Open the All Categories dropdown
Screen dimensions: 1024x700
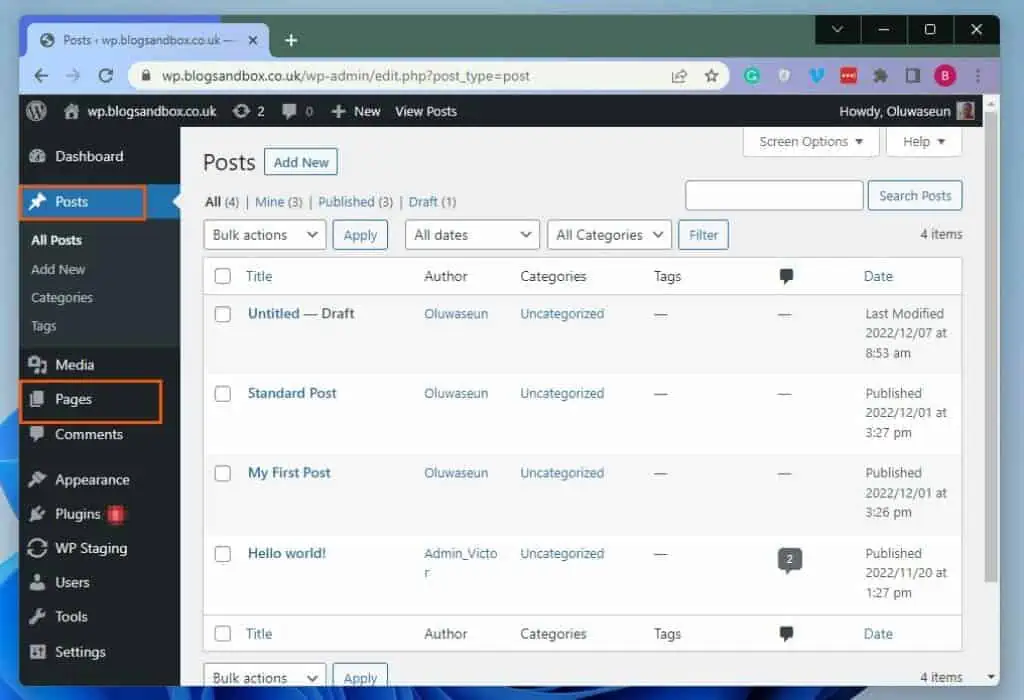point(609,234)
